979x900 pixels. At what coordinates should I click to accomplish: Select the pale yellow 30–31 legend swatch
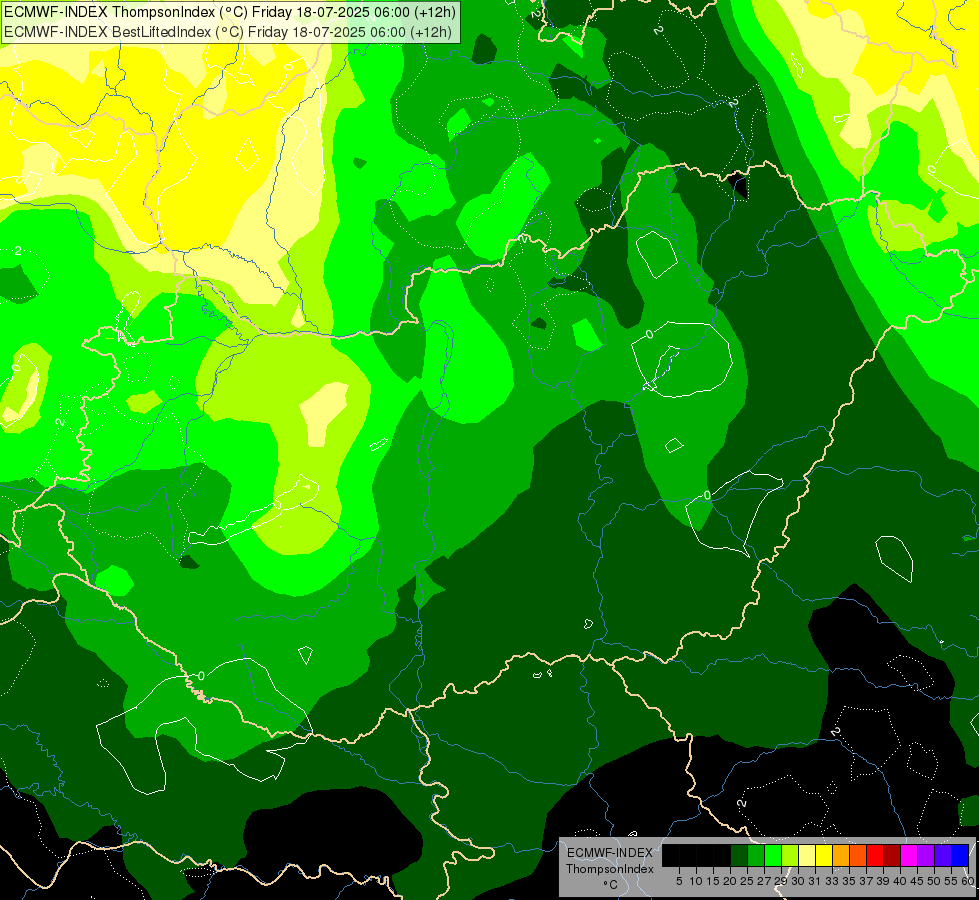(x=807, y=855)
